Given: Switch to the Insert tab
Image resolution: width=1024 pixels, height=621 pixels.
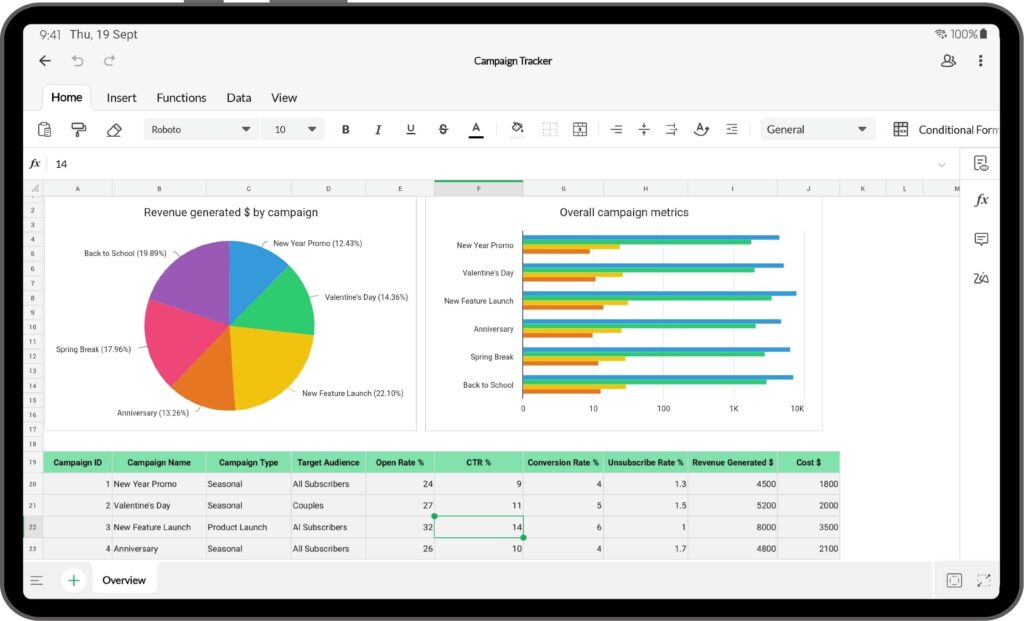Looking at the screenshot, I should click(121, 97).
